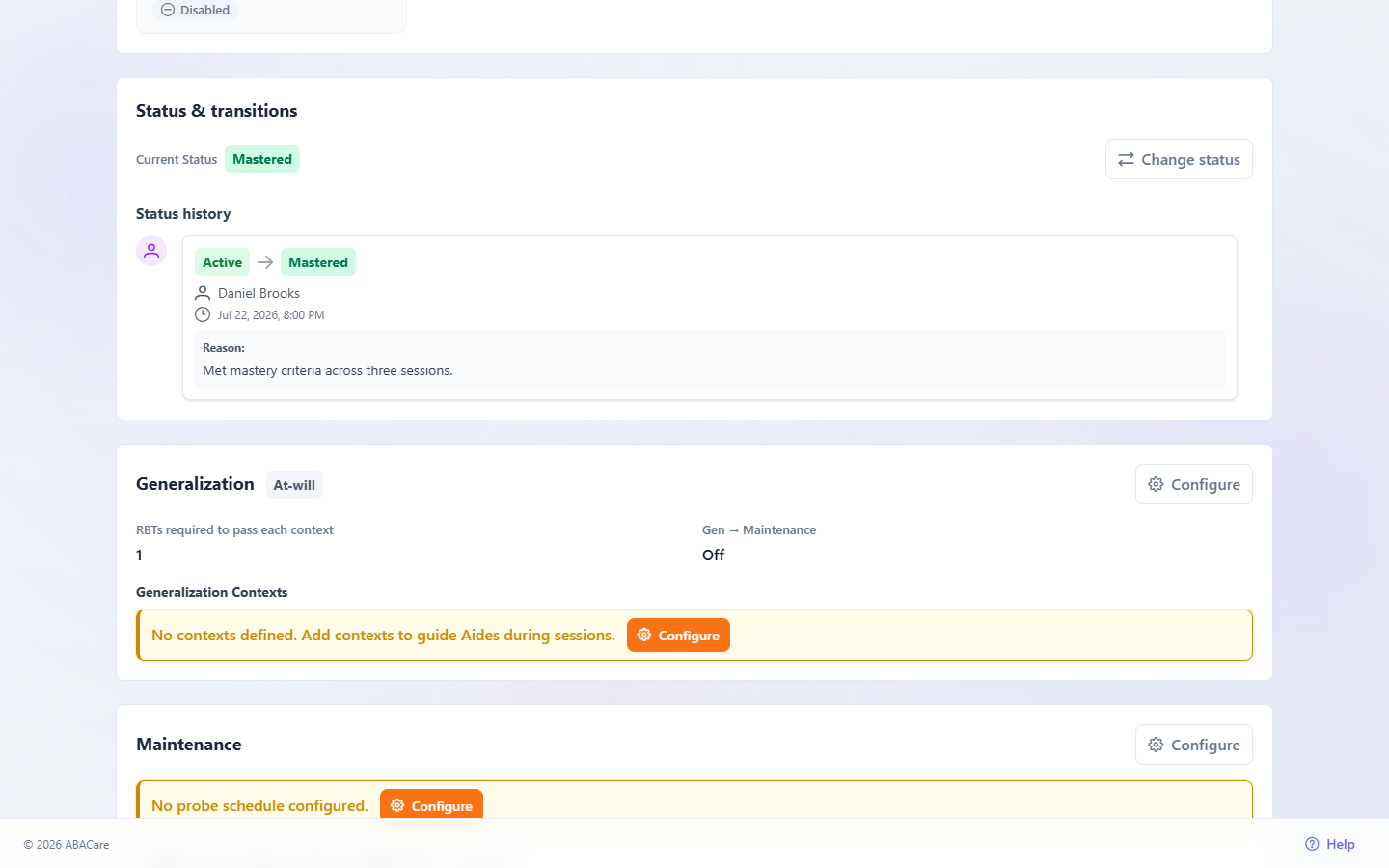Screen dimensions: 1389x868
Task: Click the Status & transitions heading
Action: (x=217, y=111)
